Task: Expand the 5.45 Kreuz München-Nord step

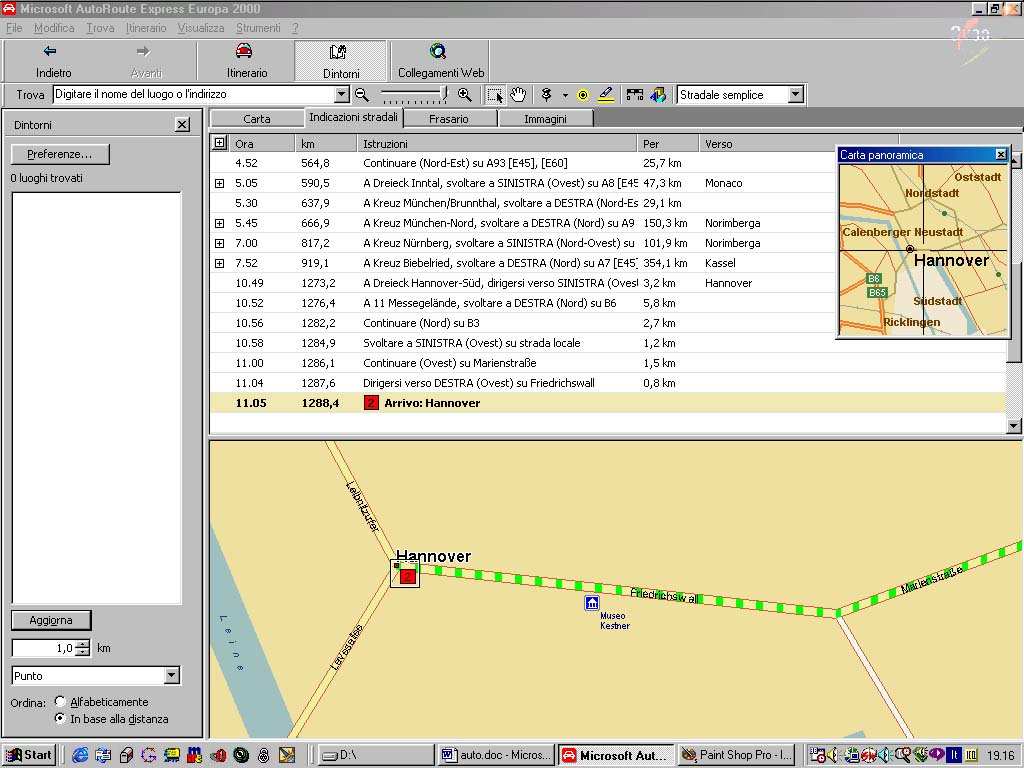Action: [x=219, y=223]
